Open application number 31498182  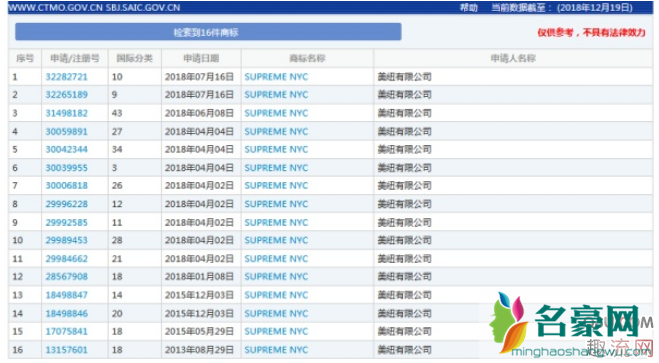click(66, 113)
